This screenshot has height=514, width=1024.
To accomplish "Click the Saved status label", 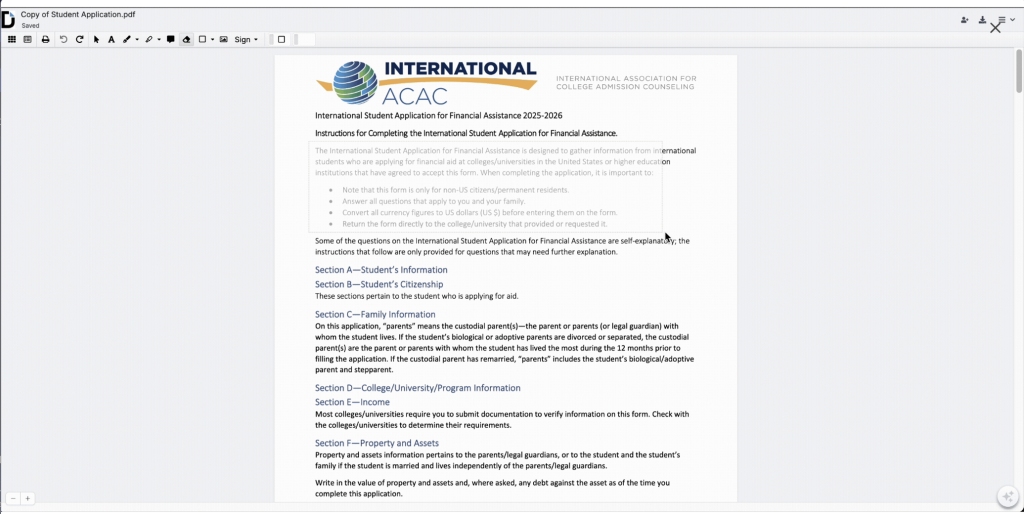I will (x=30, y=25).
